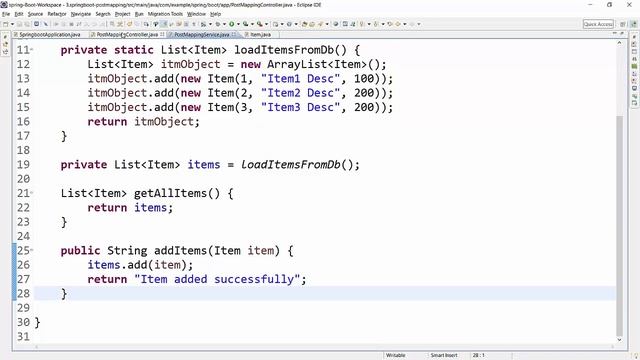Click the "Item3 Desc" string literal

300,107
